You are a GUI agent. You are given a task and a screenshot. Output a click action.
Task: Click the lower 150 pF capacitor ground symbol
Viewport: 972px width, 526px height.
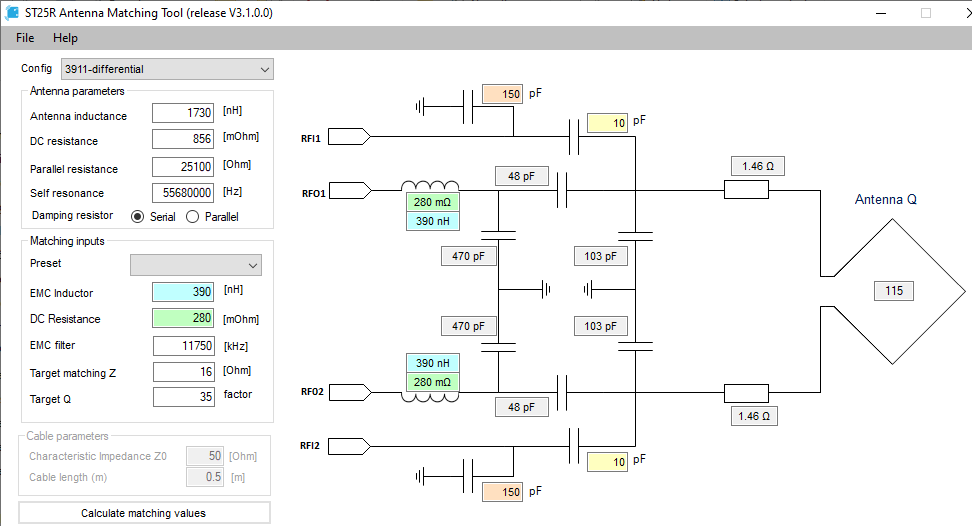coord(420,476)
